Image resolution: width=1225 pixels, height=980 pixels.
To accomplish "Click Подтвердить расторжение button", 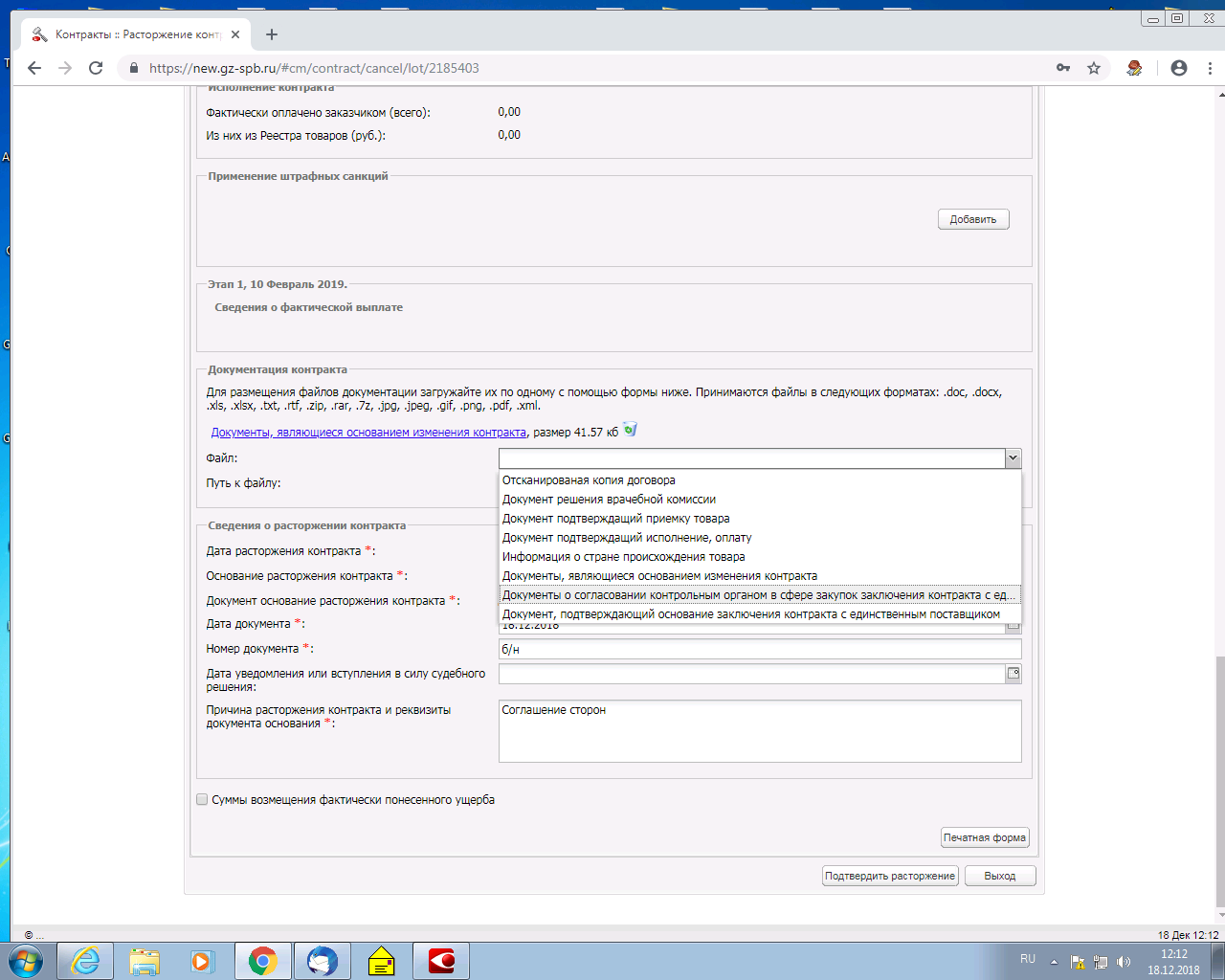I will click(x=890, y=876).
